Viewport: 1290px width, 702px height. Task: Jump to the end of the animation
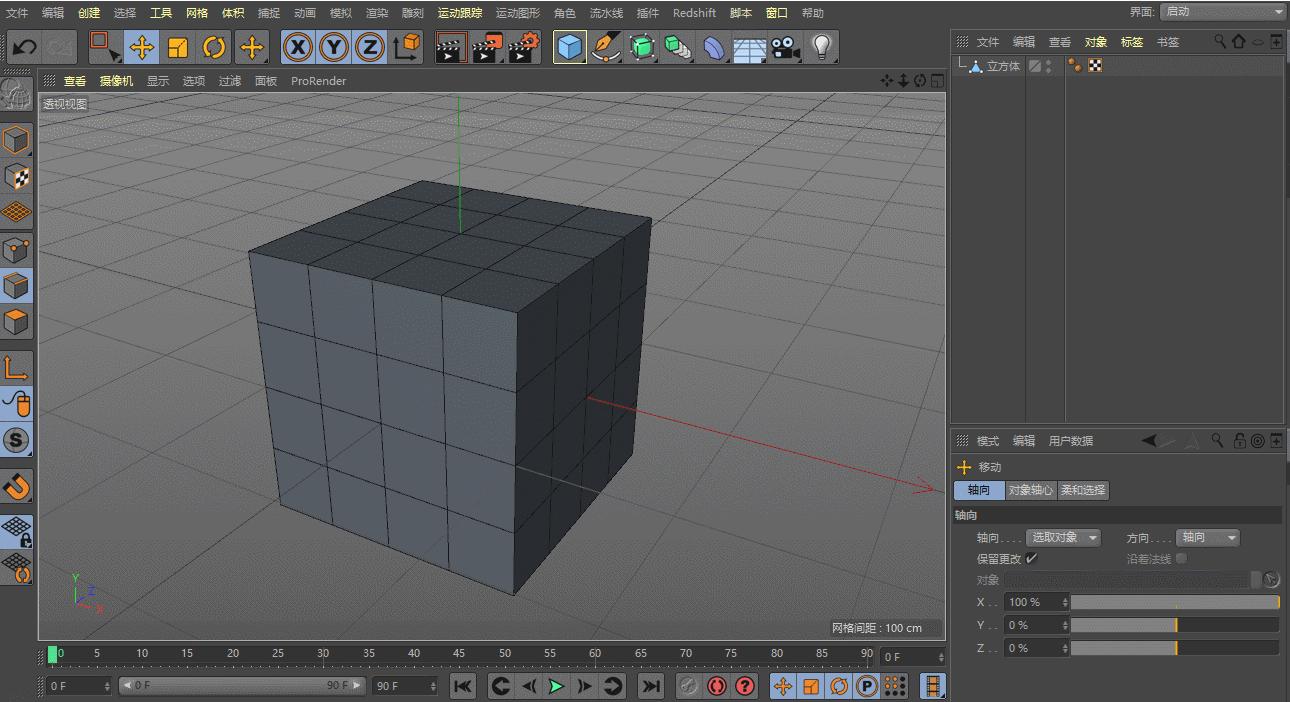[x=650, y=686]
